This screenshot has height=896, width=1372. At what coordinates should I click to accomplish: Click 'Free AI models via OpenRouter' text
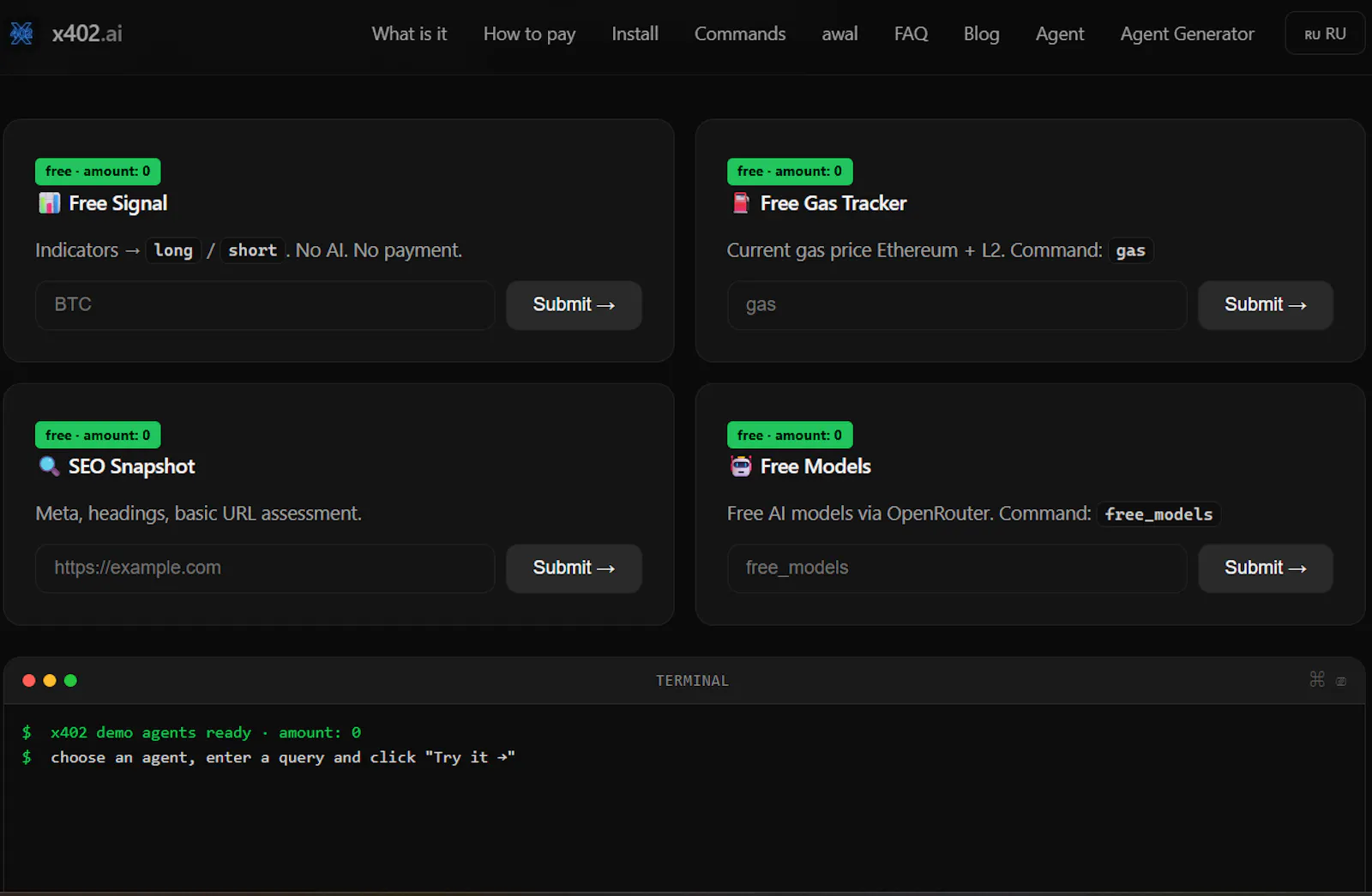860,514
